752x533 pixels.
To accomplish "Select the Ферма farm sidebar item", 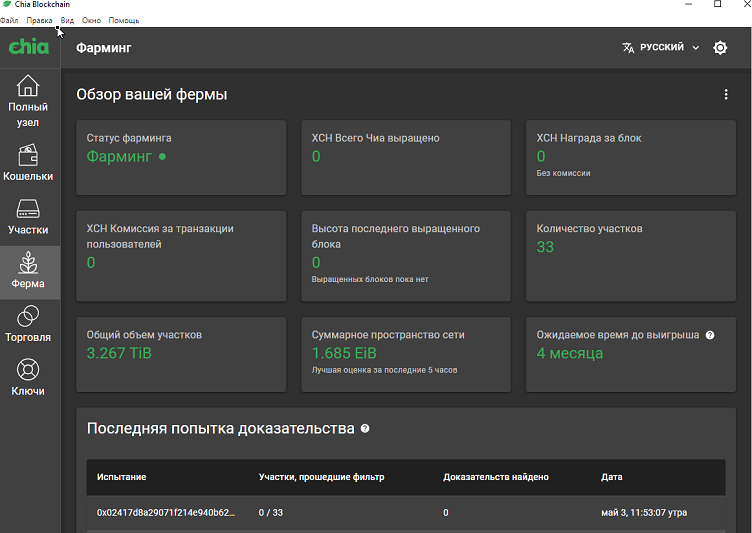I will click(x=28, y=270).
